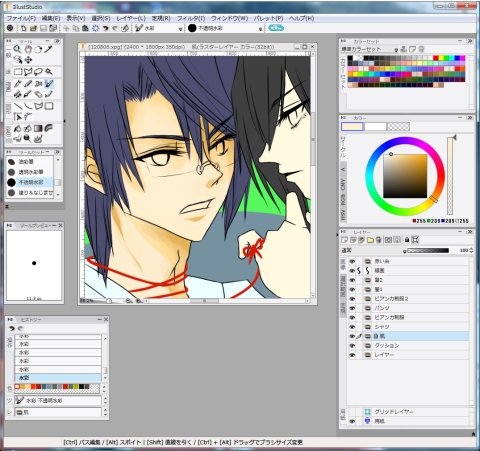
Task: Select the Eraser tool
Action: 38,94
